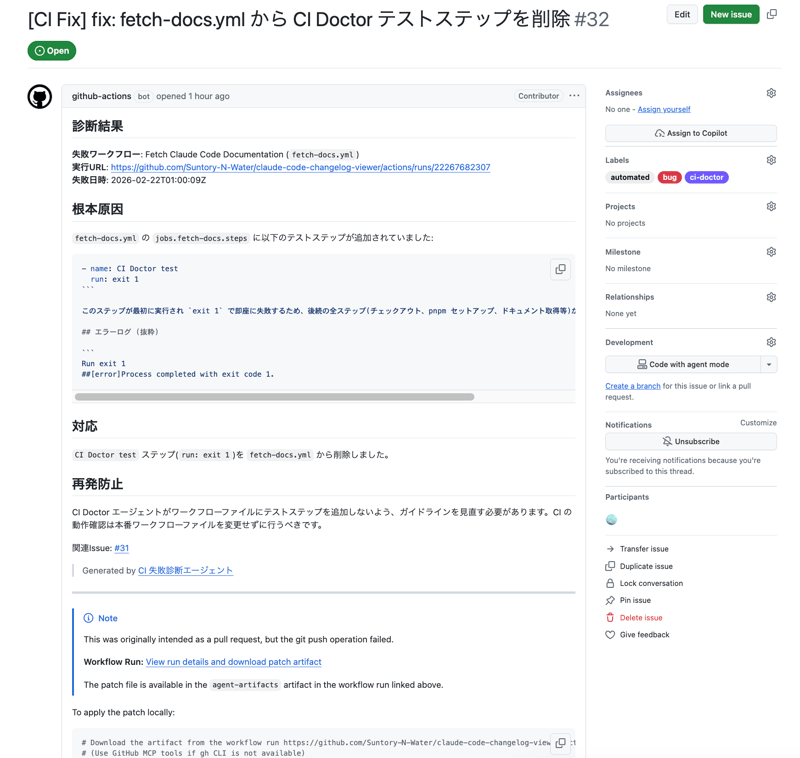Screen dimensions: 800x758
Task: Delete issue via the trash icon
Action: pos(610,617)
